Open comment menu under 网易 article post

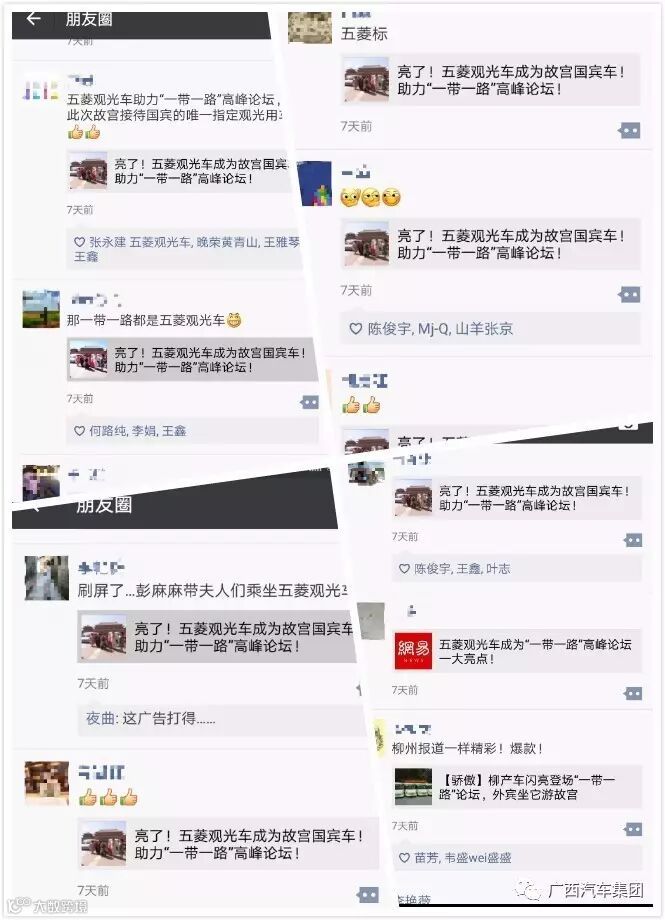[633, 694]
